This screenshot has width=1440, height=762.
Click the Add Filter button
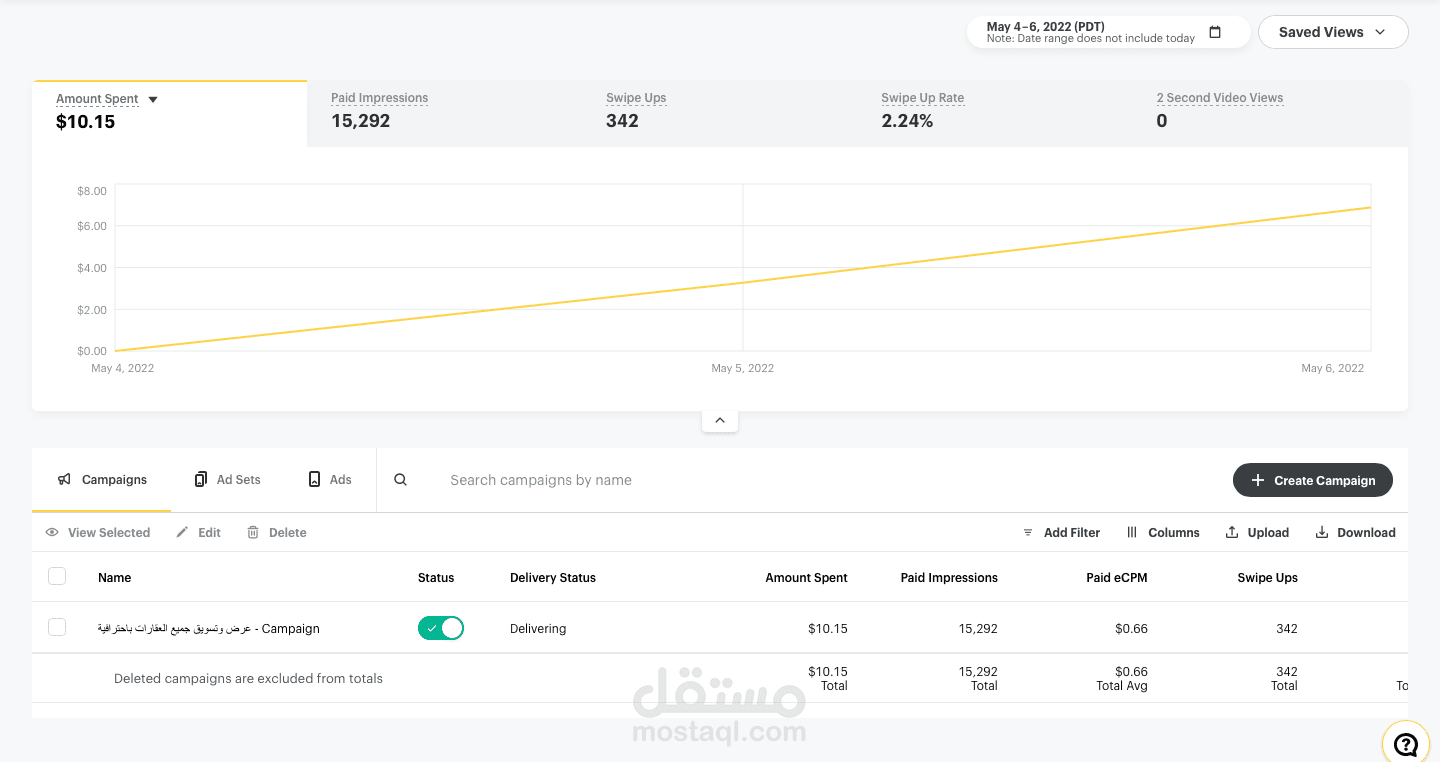(1061, 533)
